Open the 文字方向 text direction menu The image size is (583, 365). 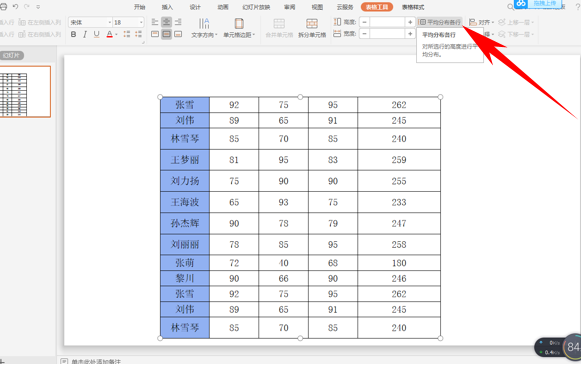pyautogui.click(x=204, y=28)
